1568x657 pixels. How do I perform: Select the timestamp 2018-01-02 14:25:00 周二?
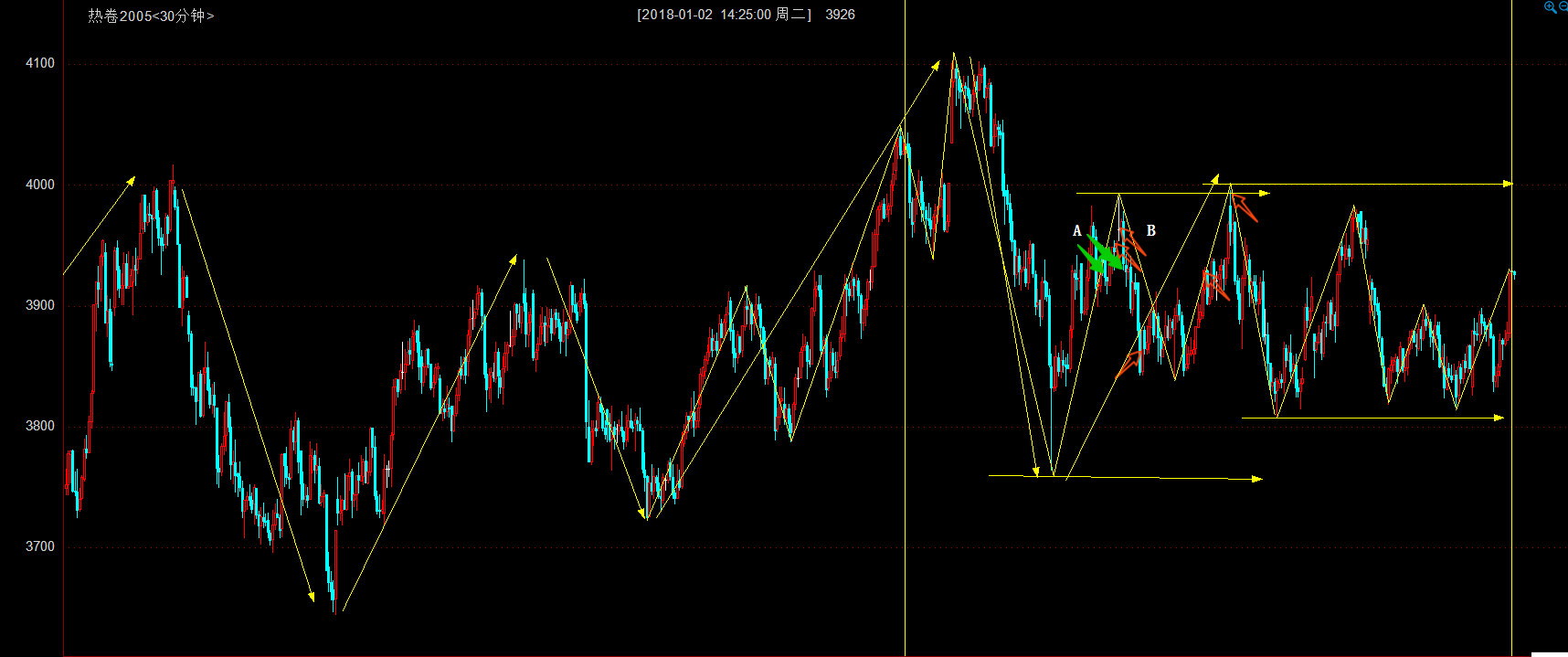click(724, 15)
